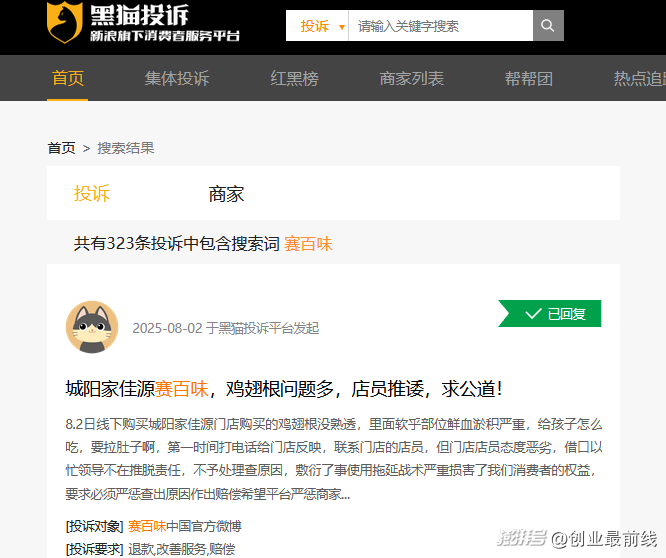Screen dimensions: 666x558
Task: Click the highlighted 赛百味 search keyword
Action: (308, 243)
